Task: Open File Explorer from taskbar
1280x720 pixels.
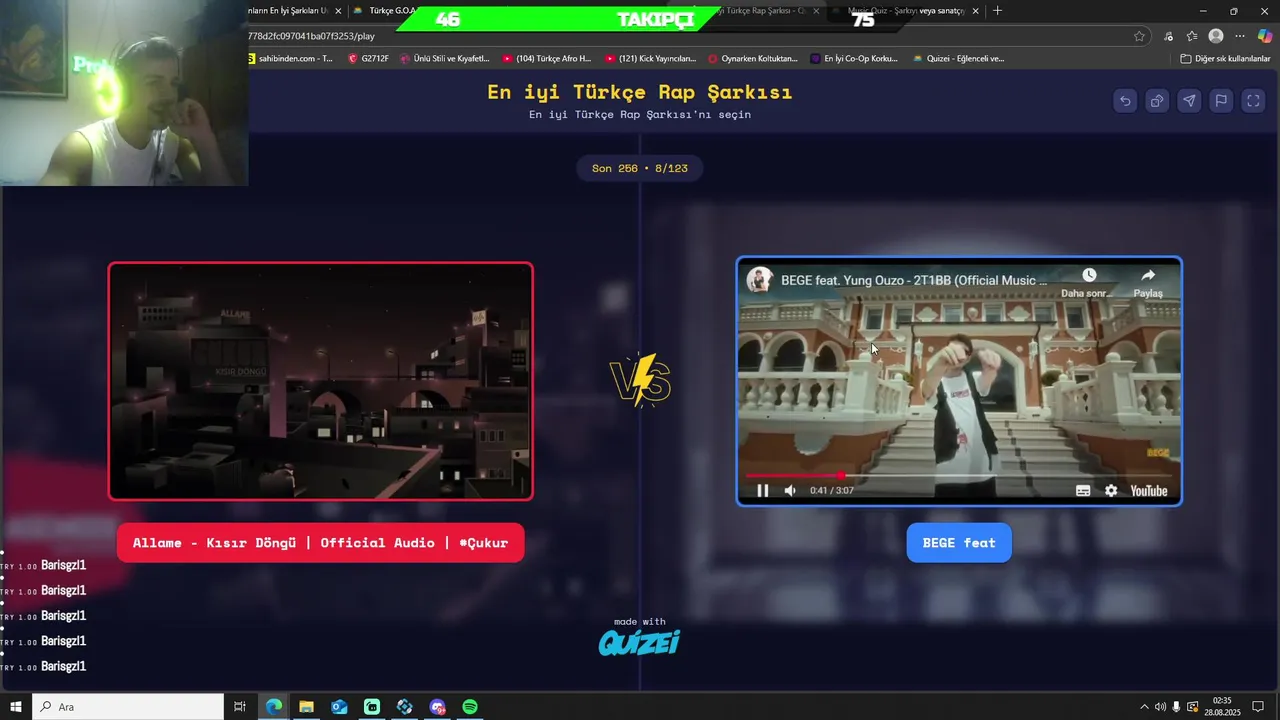Action: coord(306,707)
